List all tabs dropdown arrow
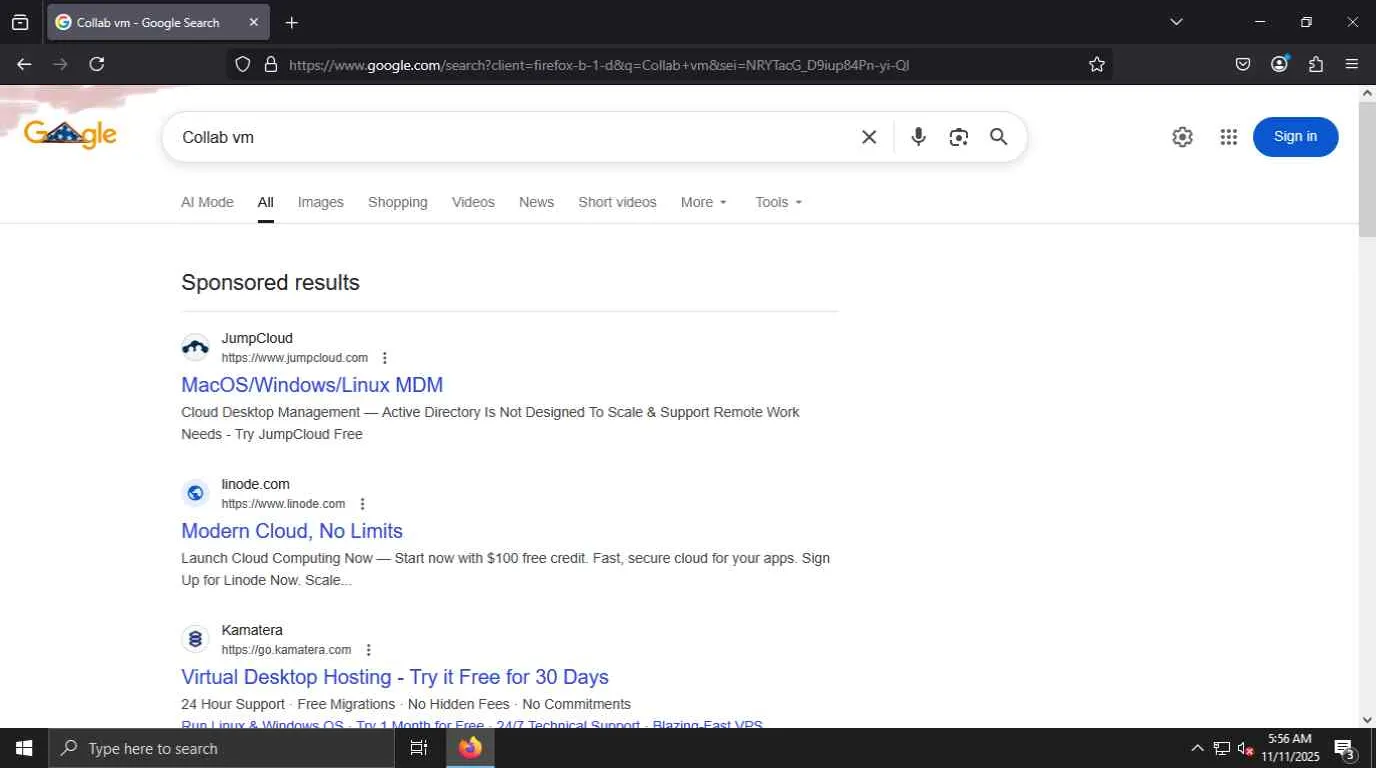Image resolution: width=1376 pixels, height=768 pixels. (1176, 22)
